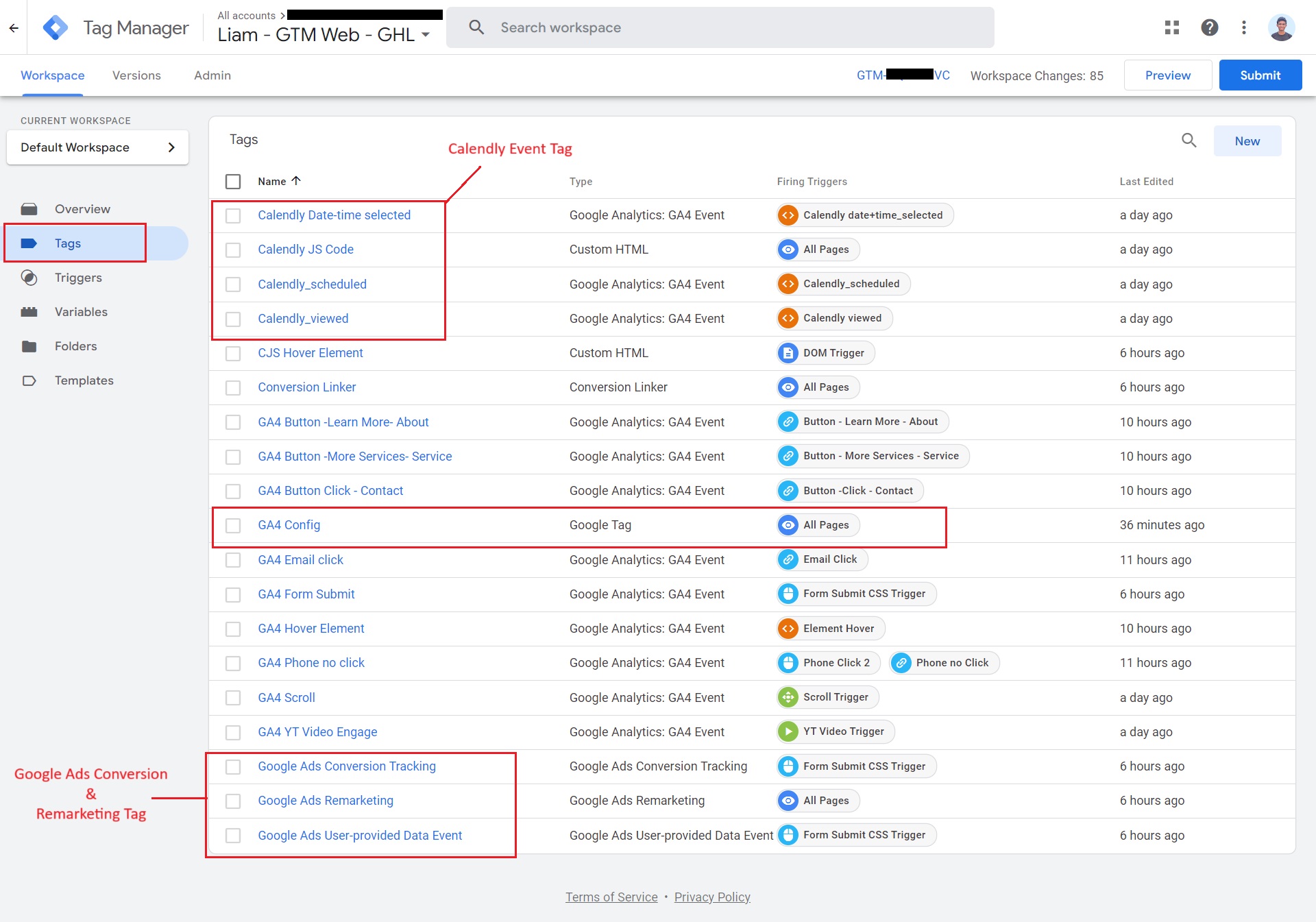Open the Terms of Service link

(611, 897)
